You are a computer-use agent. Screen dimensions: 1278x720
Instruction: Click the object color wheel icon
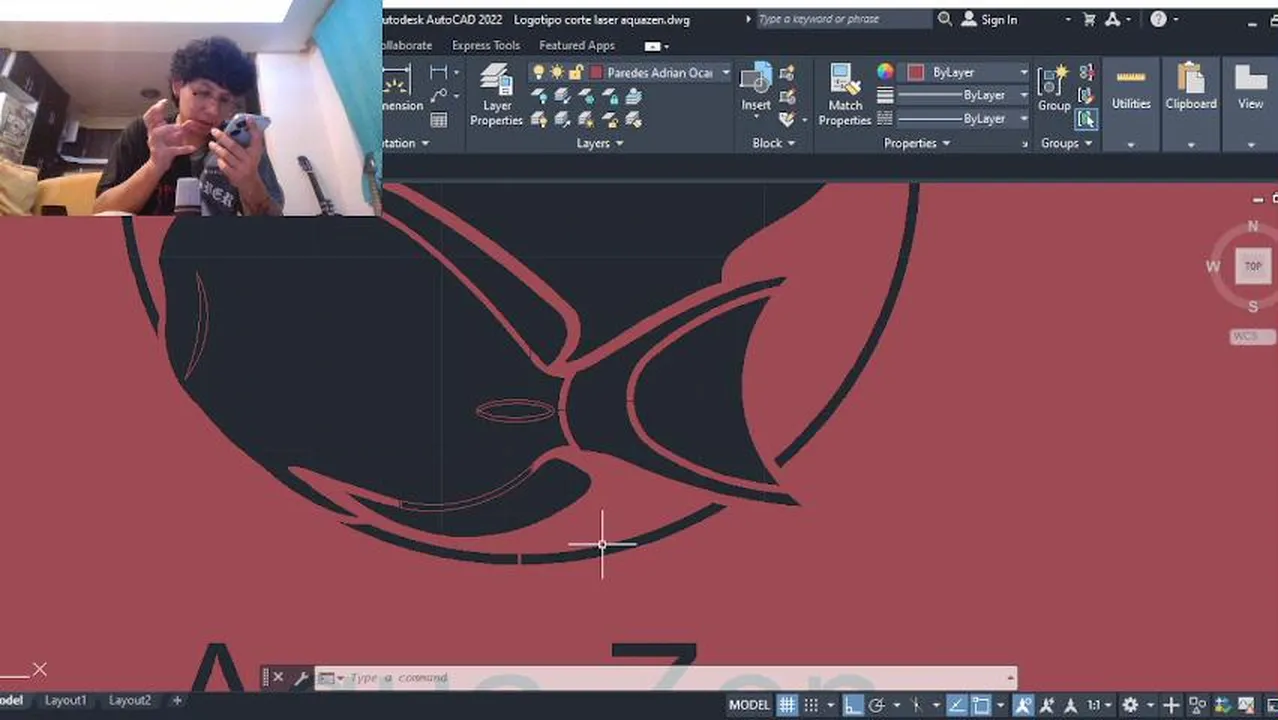[885, 72]
